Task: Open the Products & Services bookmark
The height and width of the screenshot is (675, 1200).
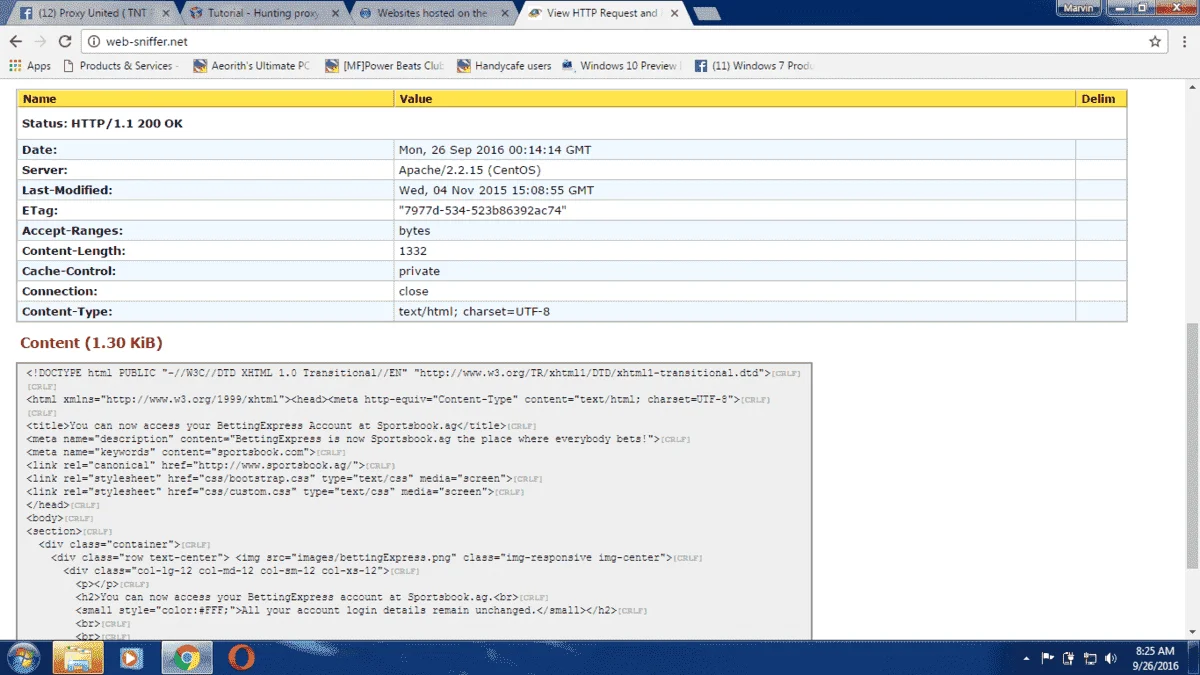Action: (120, 66)
